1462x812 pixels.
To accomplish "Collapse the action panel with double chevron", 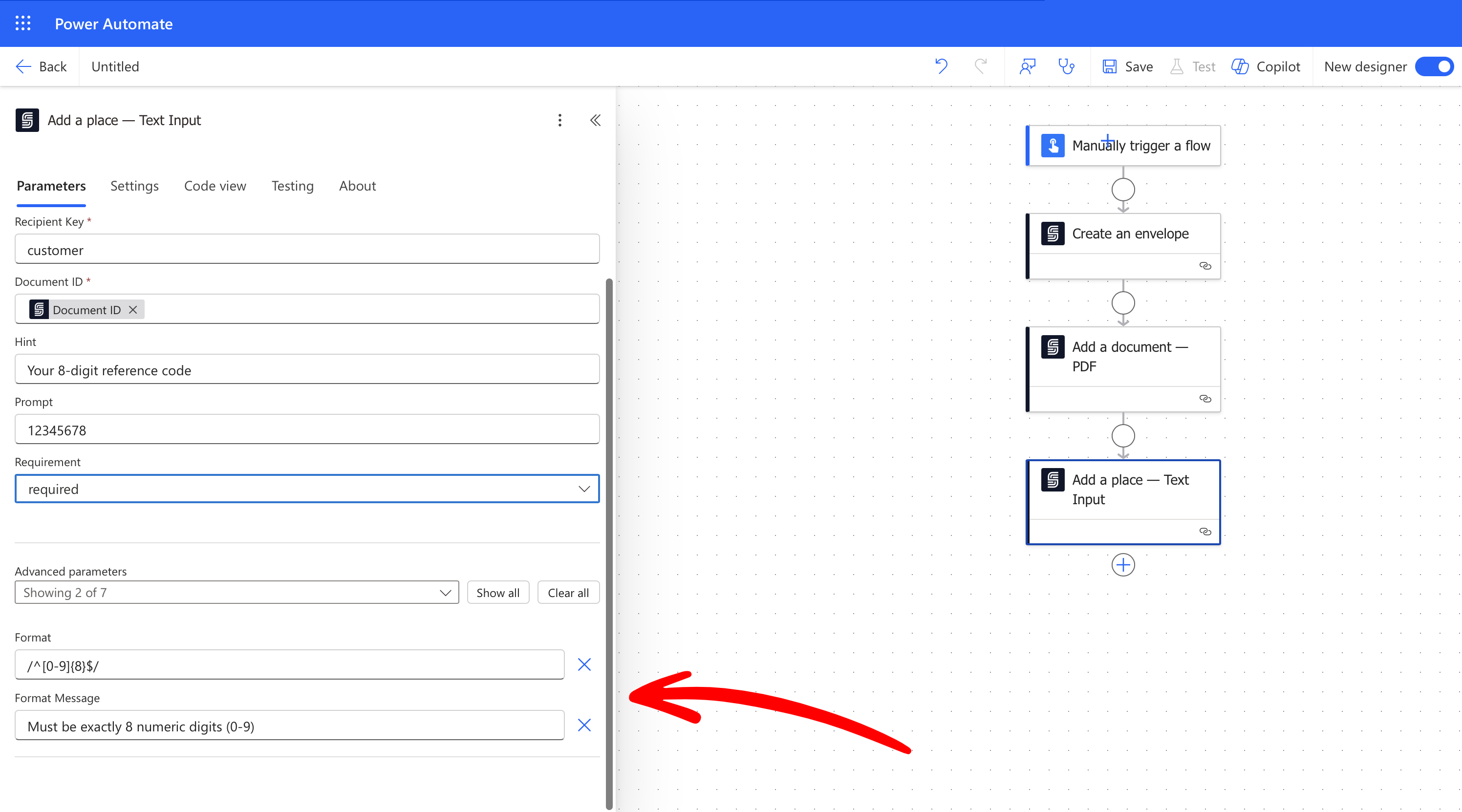I will click(x=595, y=120).
